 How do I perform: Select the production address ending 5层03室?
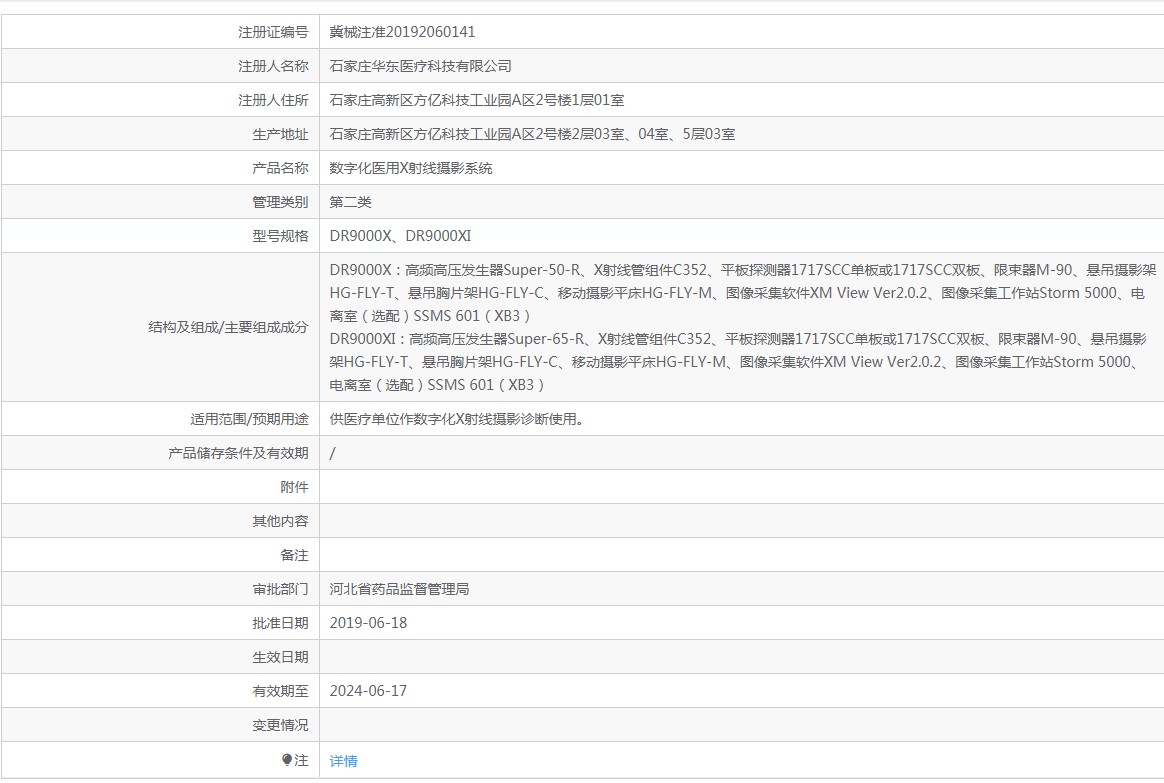coord(532,134)
